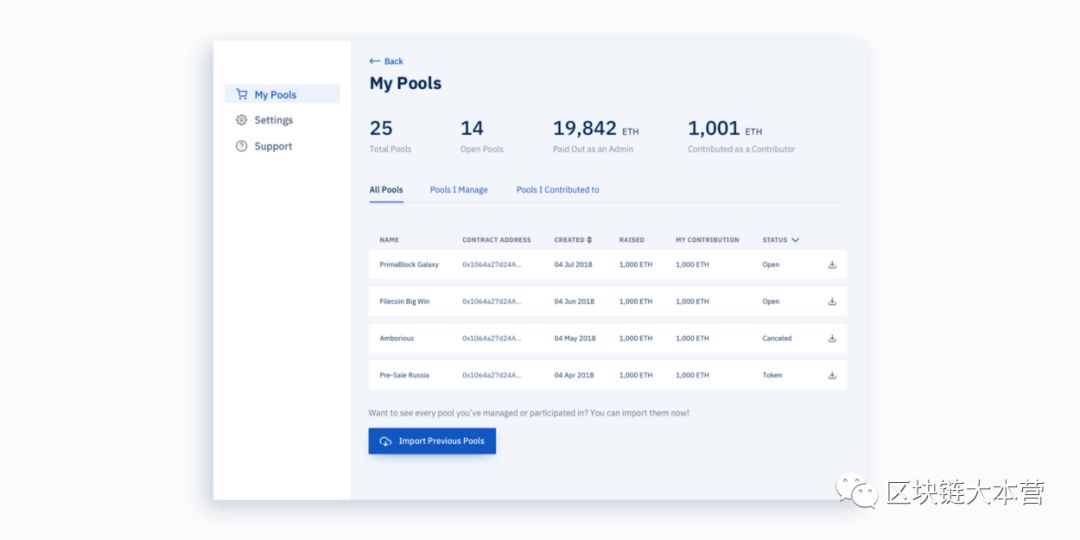1080x540 pixels.
Task: Click contract address in PrimaBlock Galaxy row
Action: (492, 264)
